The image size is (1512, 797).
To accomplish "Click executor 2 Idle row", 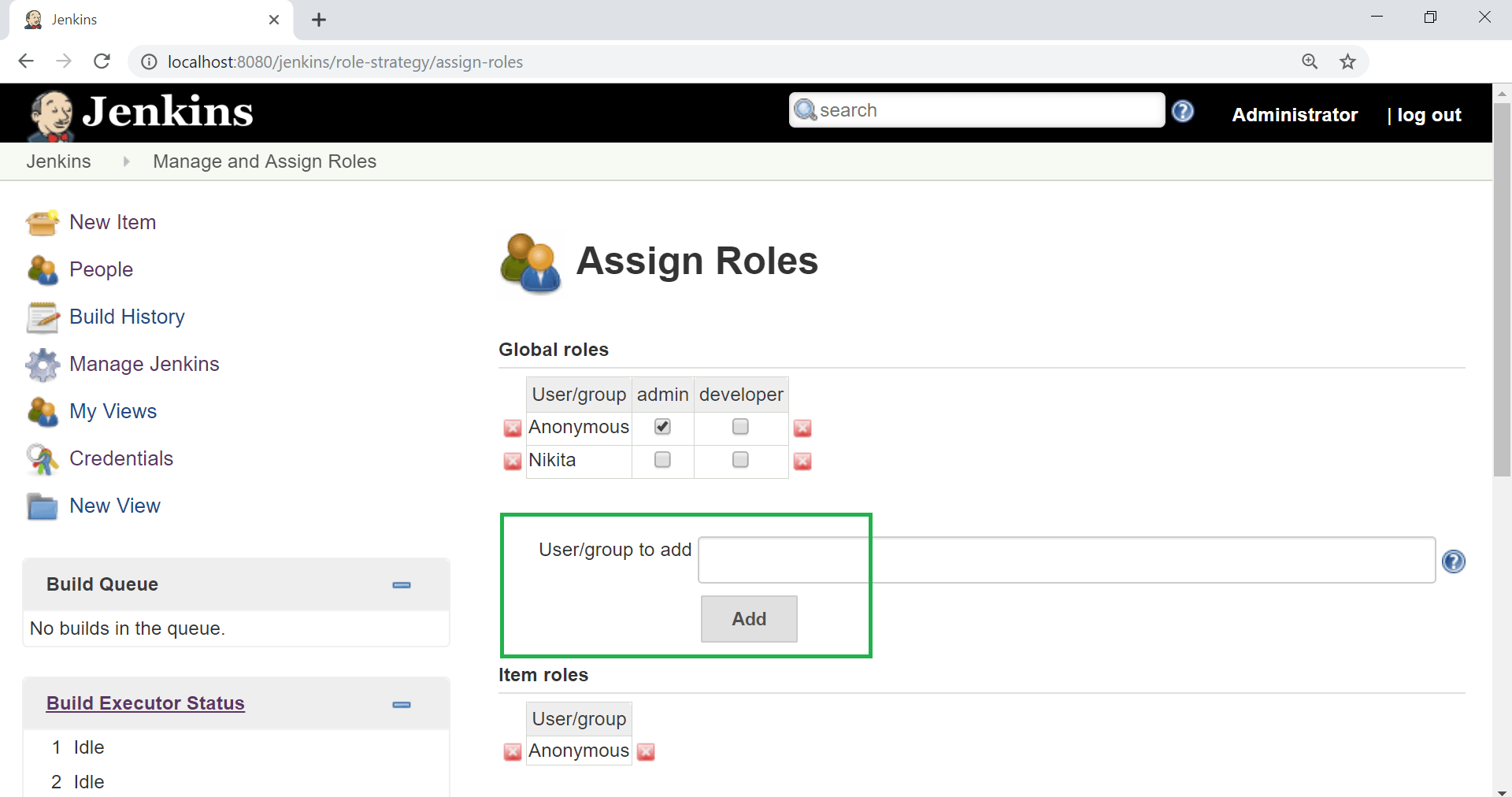I will pyautogui.click(x=78, y=782).
